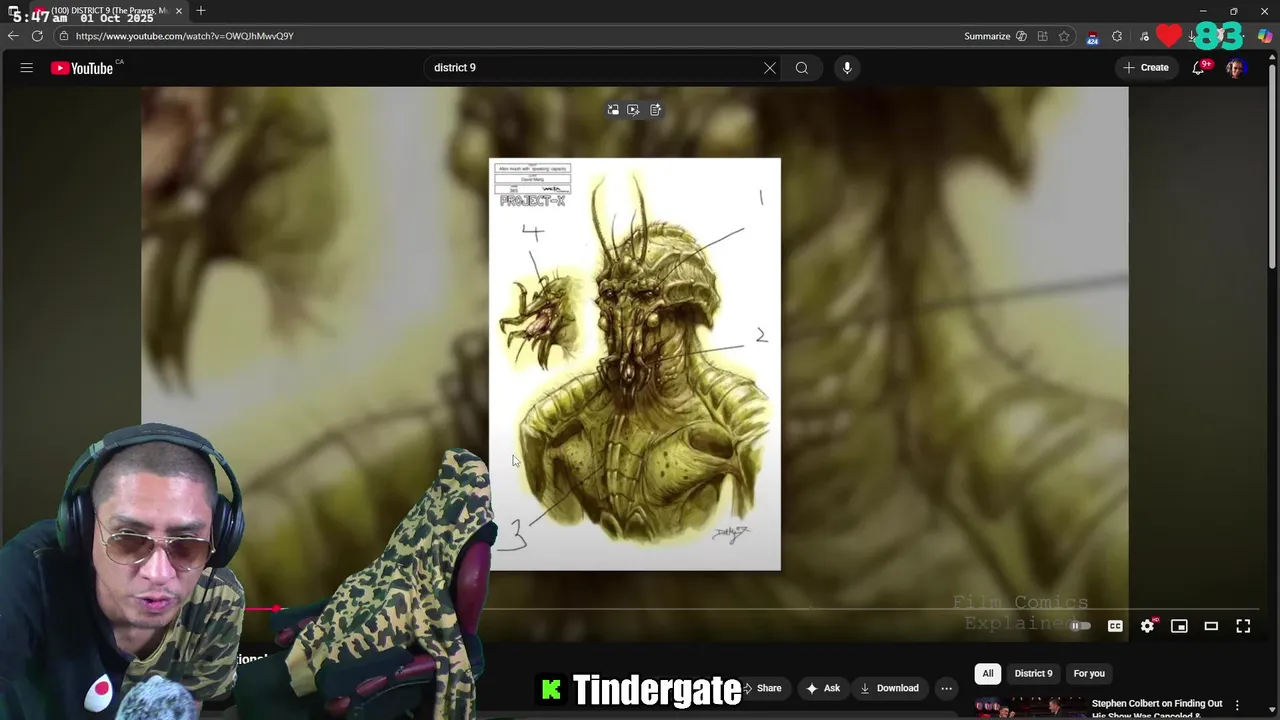The image size is (1280, 720).
Task: Add this page to favorites star
Action: (x=1064, y=36)
